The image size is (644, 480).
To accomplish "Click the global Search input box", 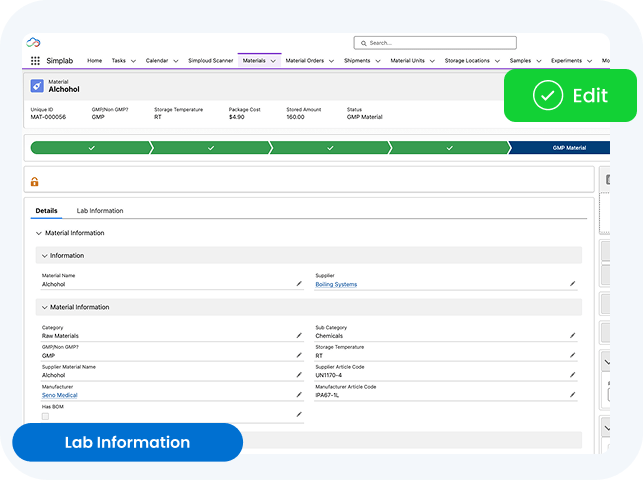I will (x=436, y=43).
